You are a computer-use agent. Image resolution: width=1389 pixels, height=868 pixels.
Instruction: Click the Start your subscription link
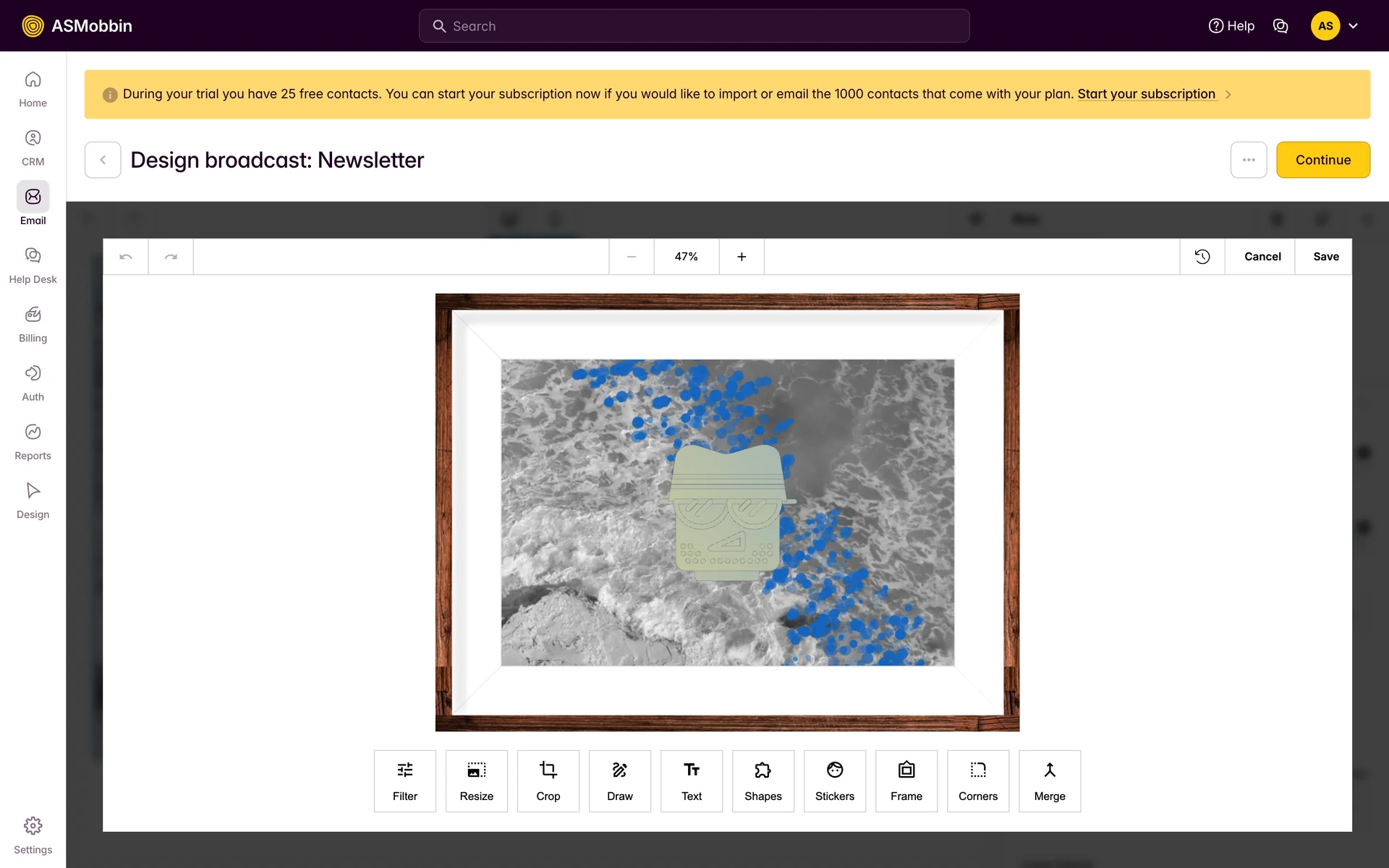1146,94
